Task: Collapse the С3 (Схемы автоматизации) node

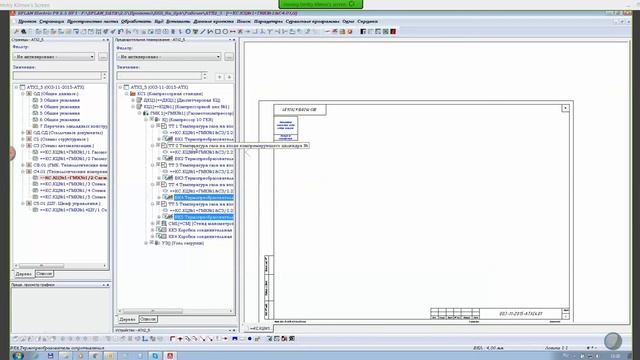Action: click(x=23, y=145)
